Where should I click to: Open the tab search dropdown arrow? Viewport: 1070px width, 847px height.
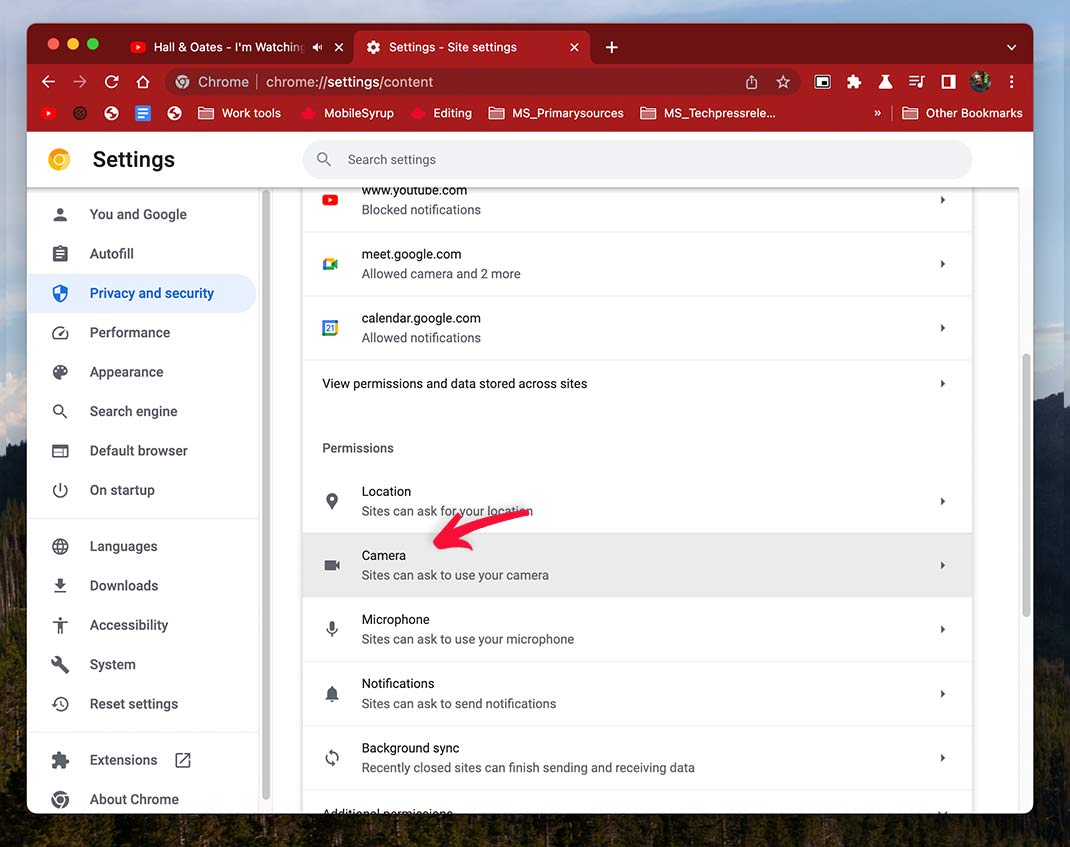(x=1011, y=47)
